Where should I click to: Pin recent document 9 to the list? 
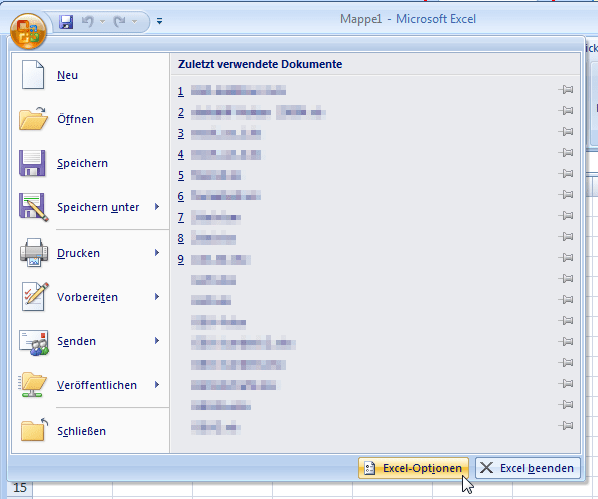pos(566,258)
